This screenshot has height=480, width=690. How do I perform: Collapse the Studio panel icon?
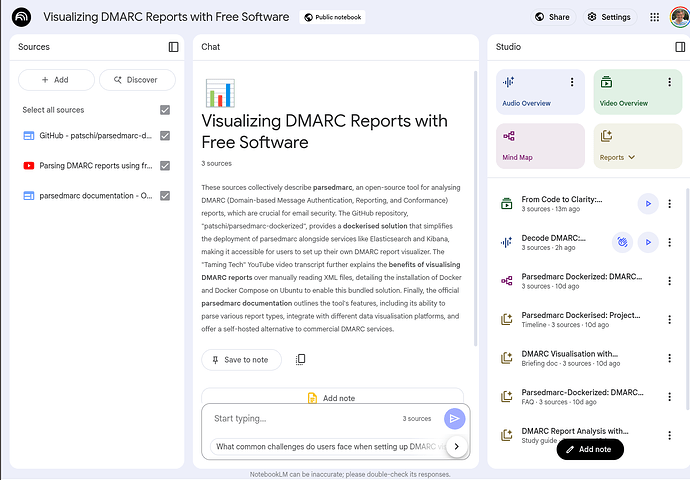(x=680, y=47)
